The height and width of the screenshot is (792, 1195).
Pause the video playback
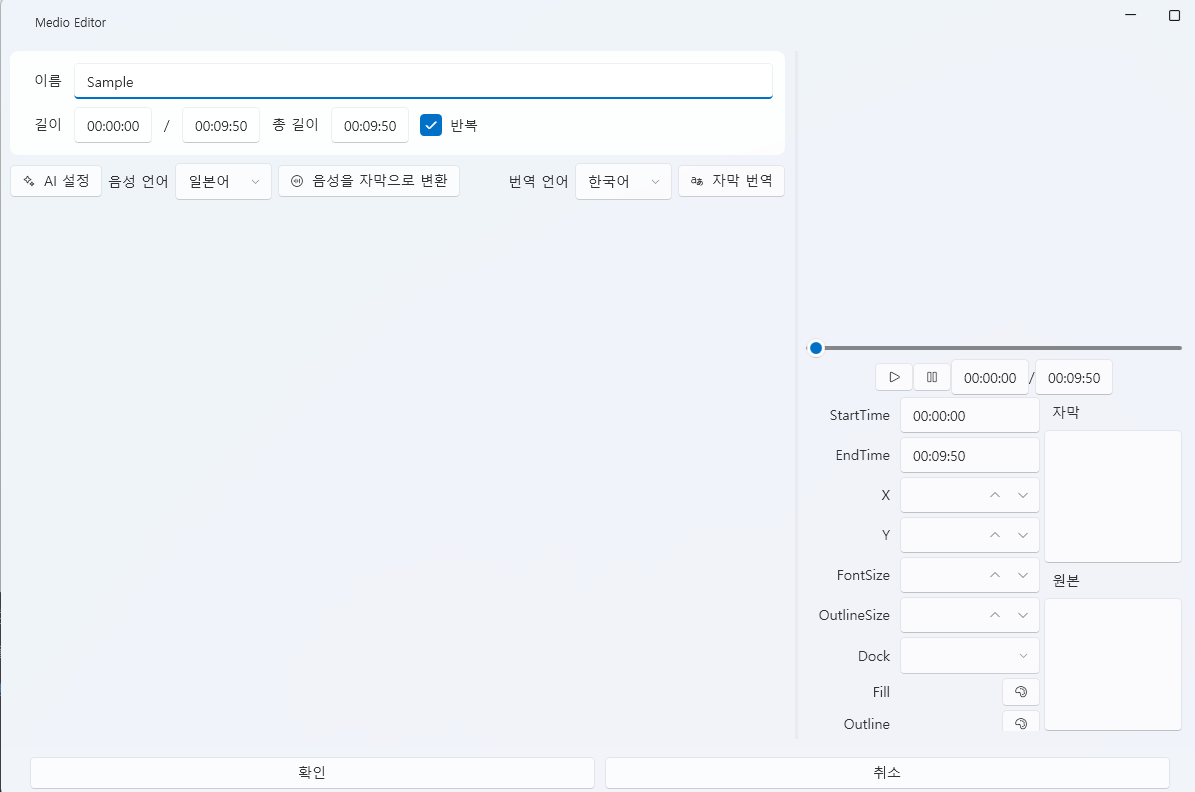point(931,377)
